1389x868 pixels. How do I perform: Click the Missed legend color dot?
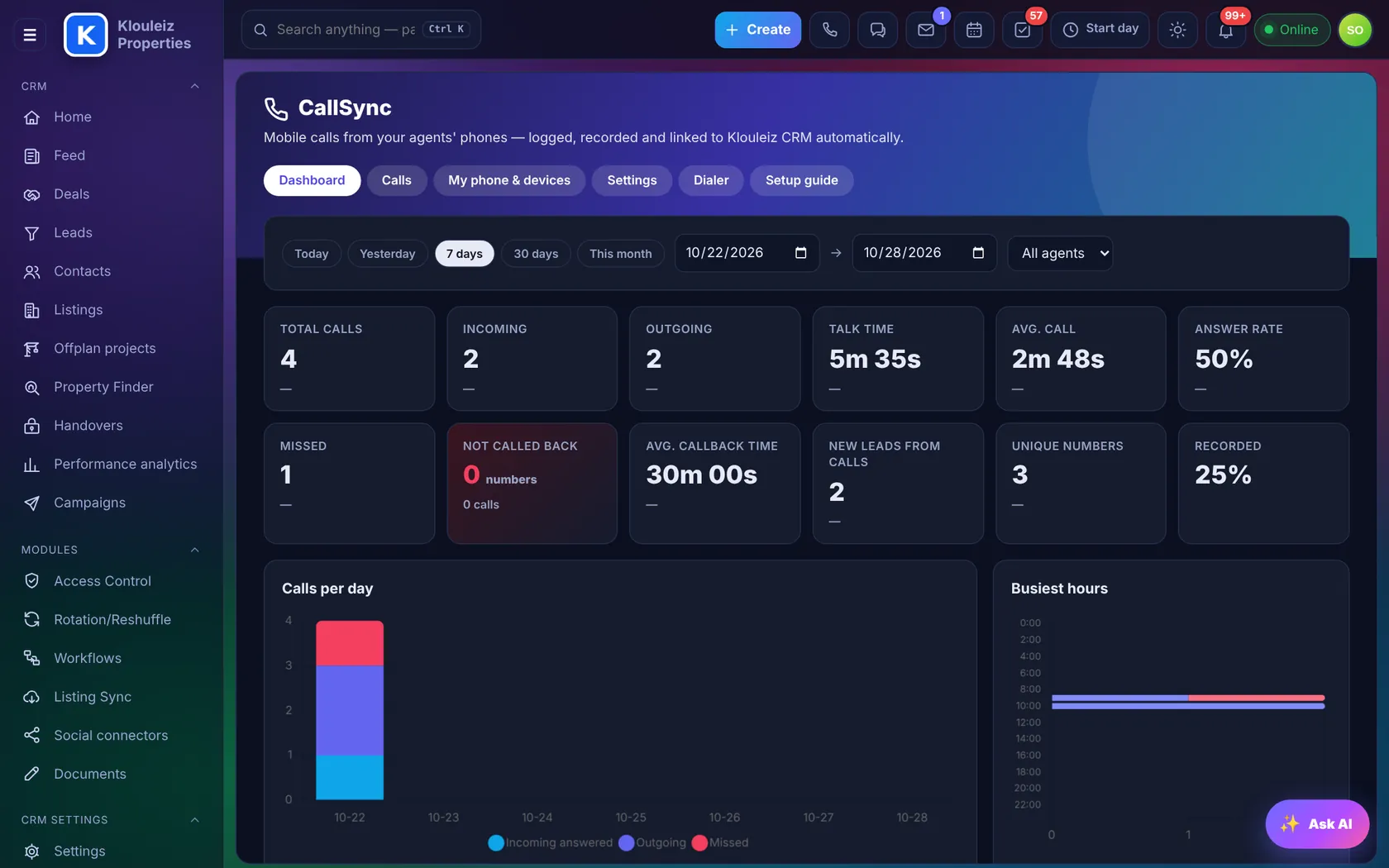point(699,843)
